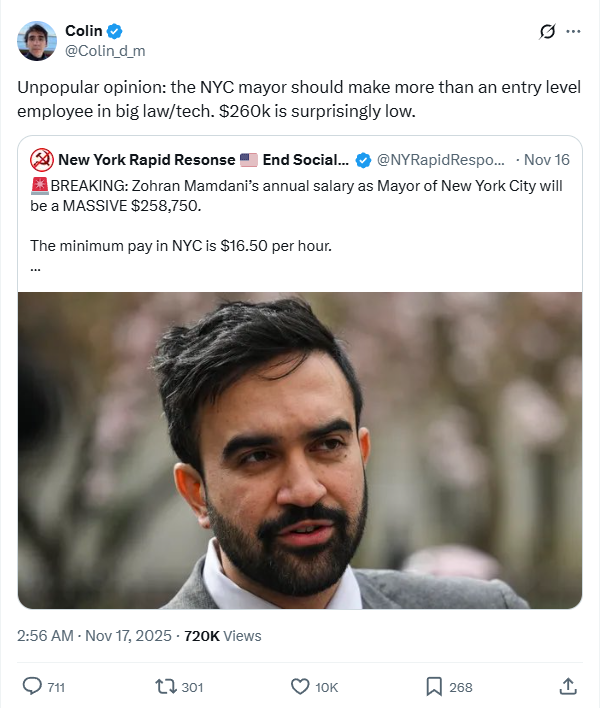This screenshot has height=708, width=602.
Task: Click the New York Rapid Response avatar
Action: 42,160
